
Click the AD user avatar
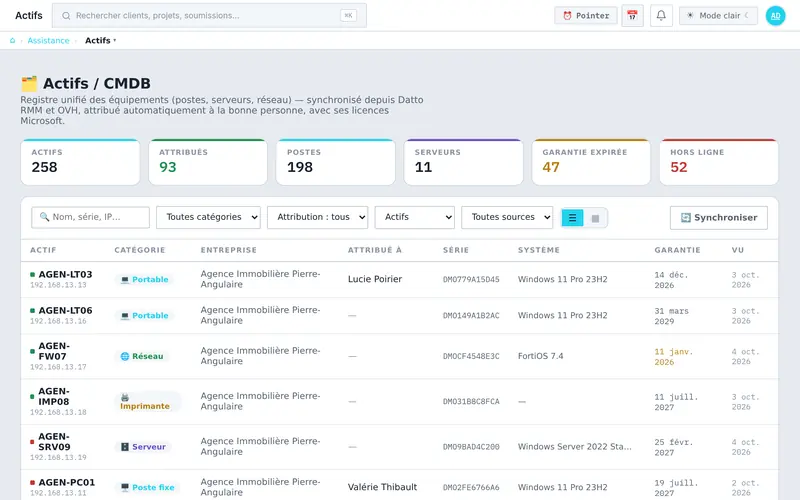[x=775, y=16]
